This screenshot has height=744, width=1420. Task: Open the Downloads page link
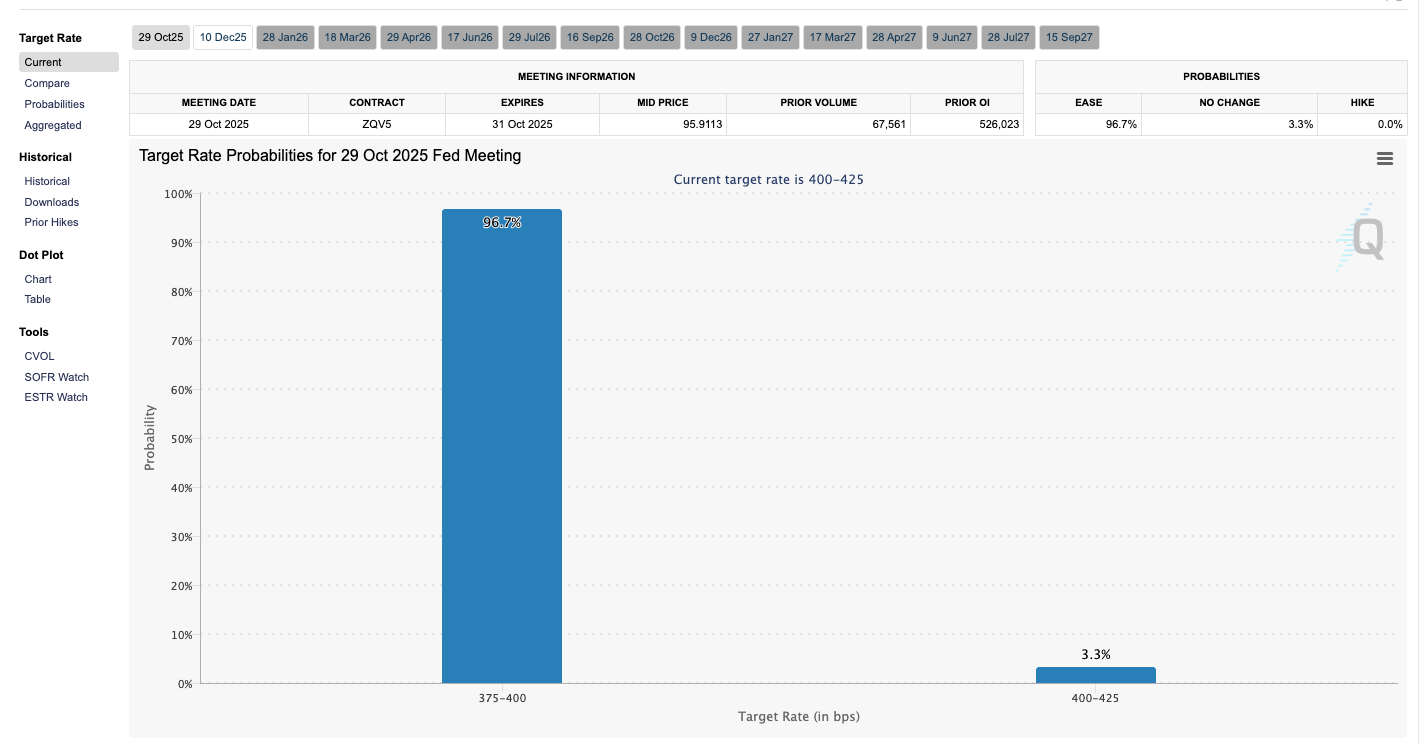(52, 202)
